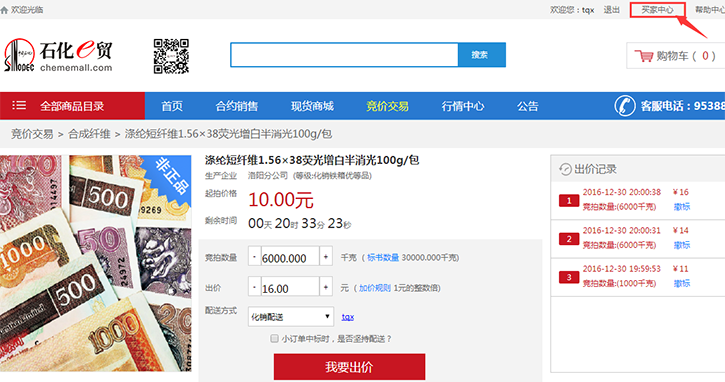
Task: Click 撤标 for the ¥11 bid
Action: click(682, 283)
